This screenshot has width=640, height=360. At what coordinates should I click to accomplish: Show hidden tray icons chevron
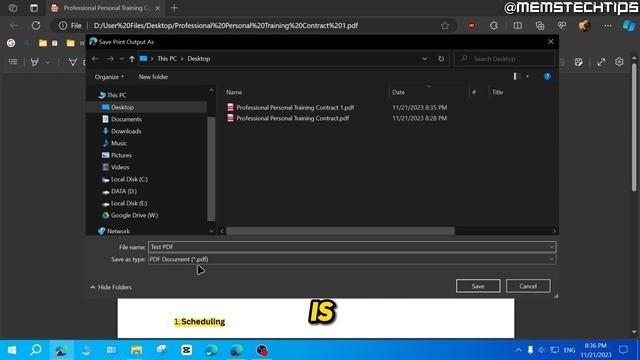coord(518,350)
